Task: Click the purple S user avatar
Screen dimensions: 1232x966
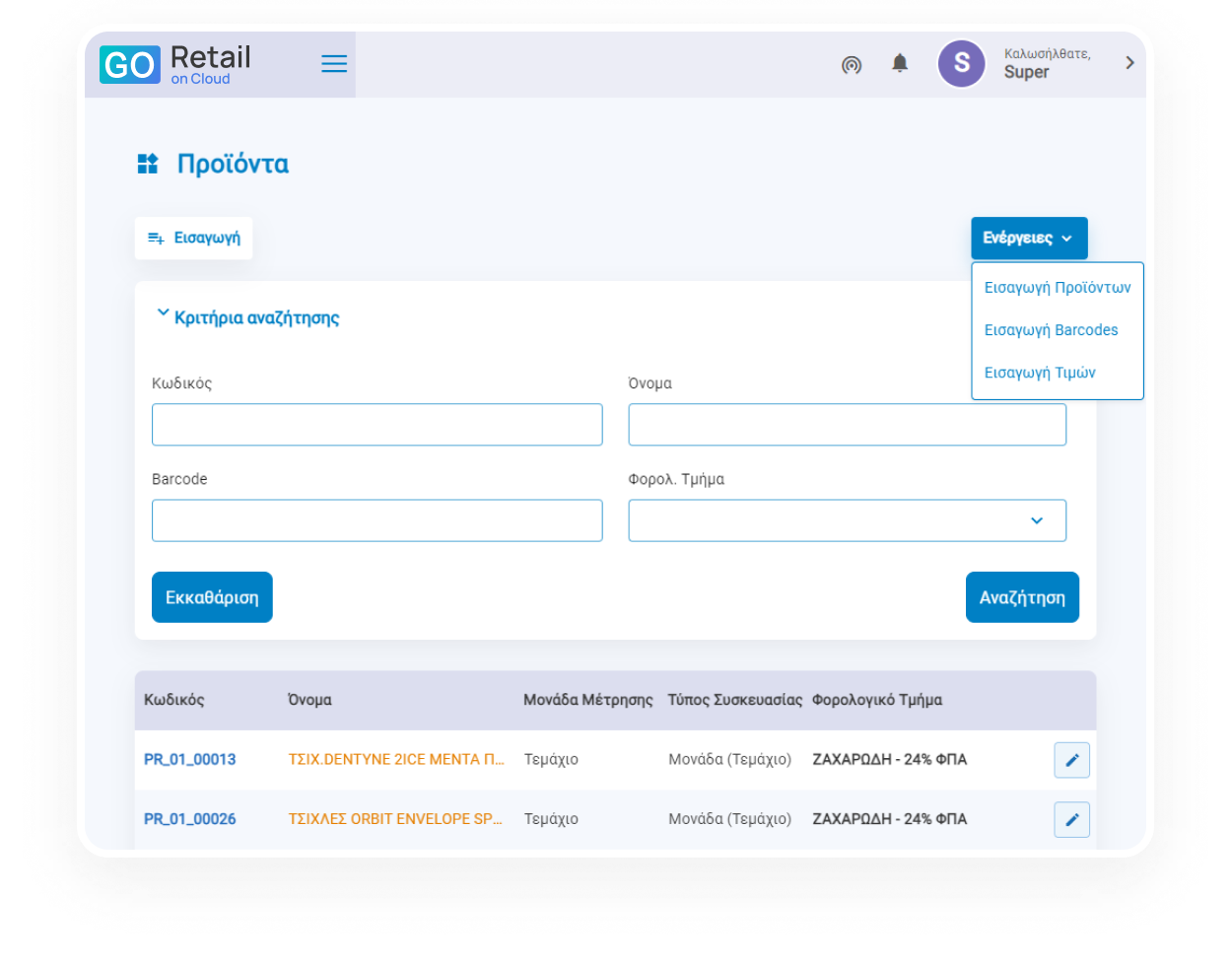Action: (x=961, y=64)
